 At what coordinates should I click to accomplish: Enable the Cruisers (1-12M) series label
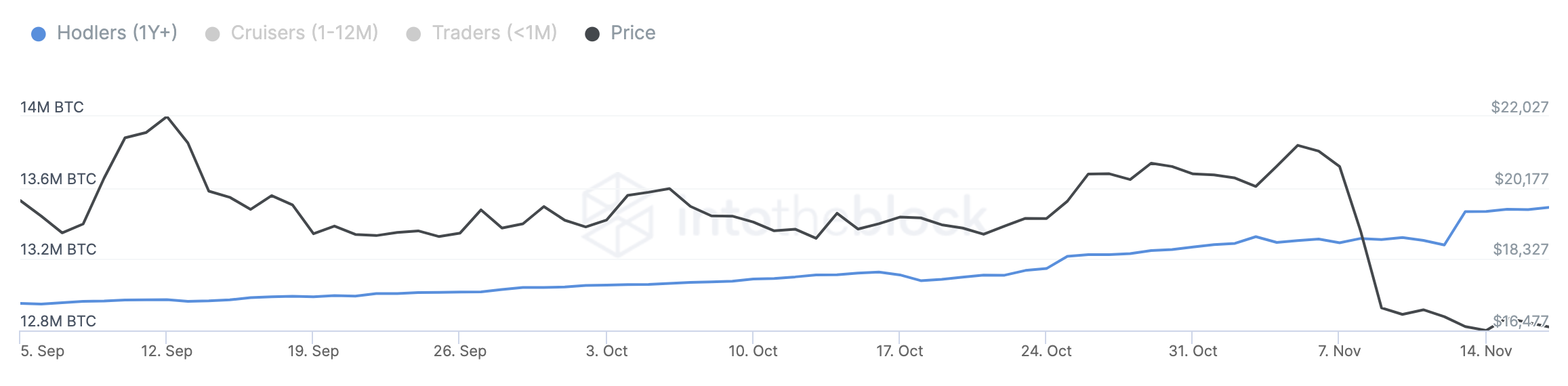[x=304, y=33]
